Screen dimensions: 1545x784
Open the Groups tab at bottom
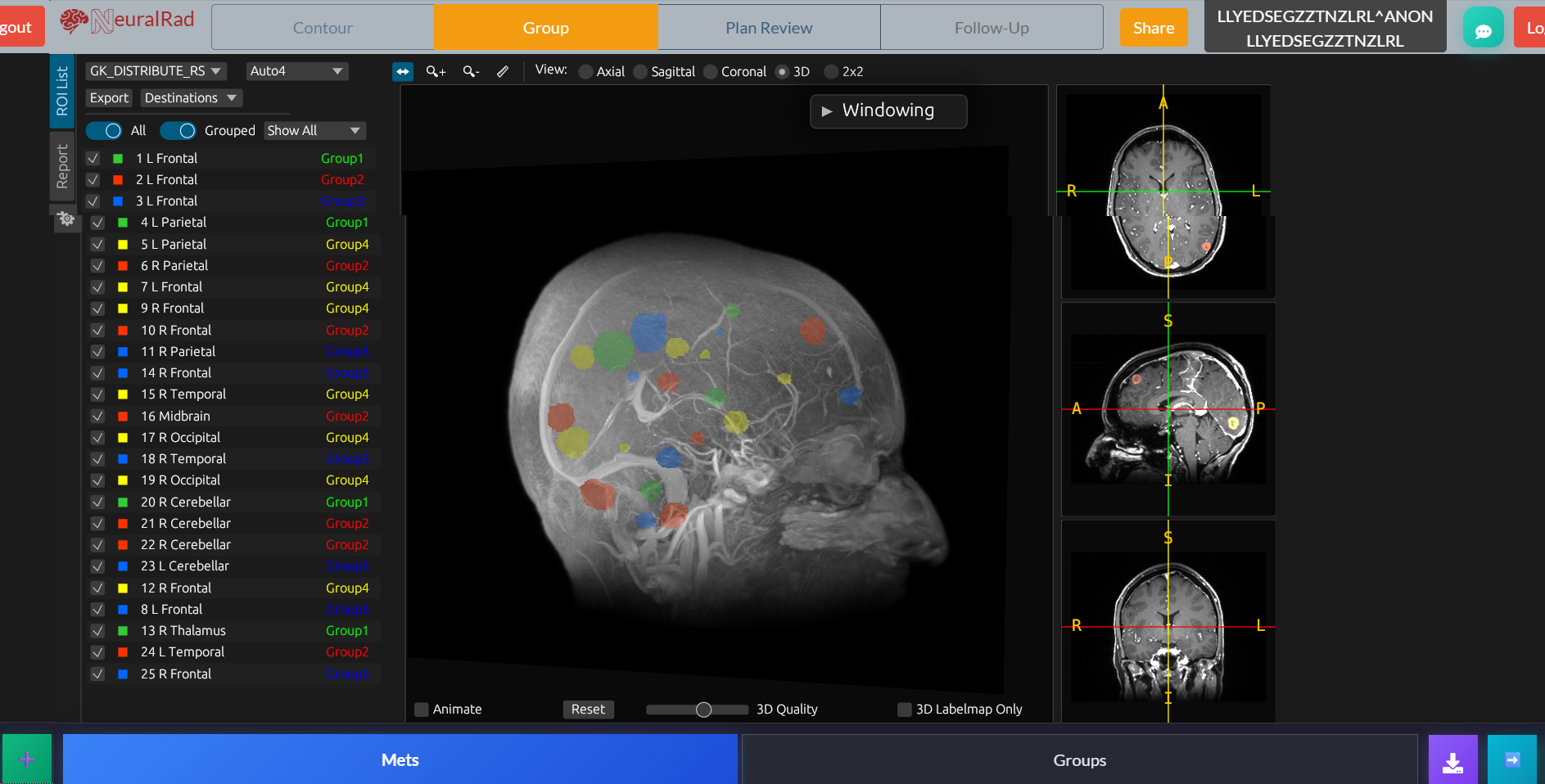click(x=1079, y=760)
